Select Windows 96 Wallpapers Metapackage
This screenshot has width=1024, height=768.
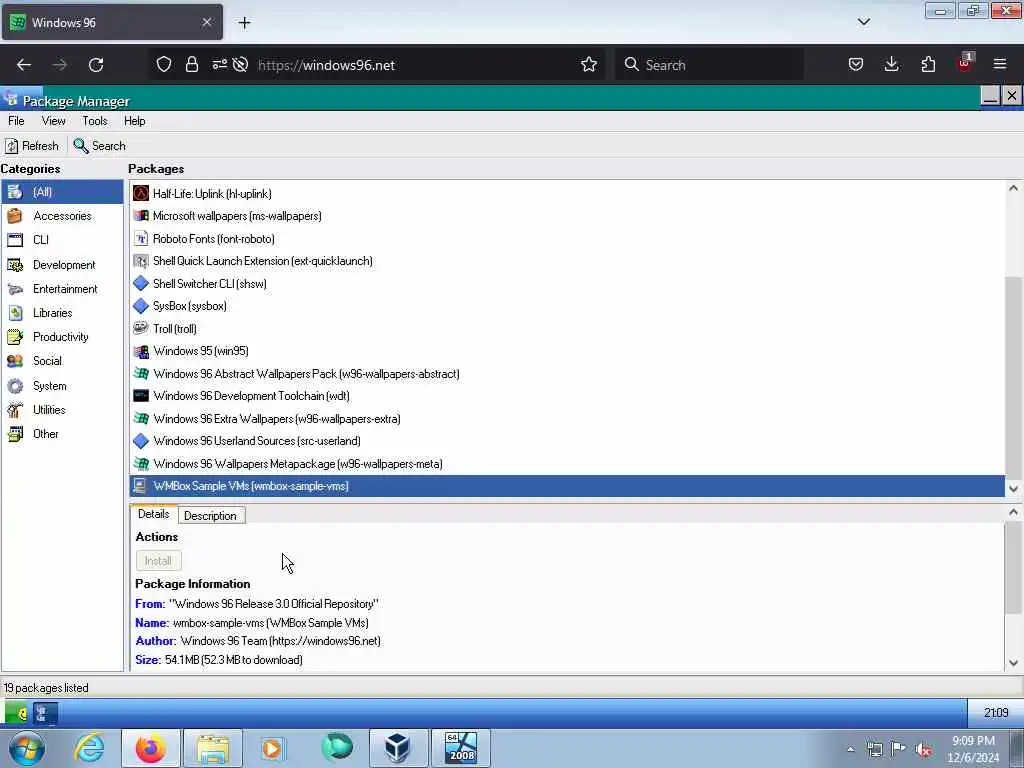[x=567, y=464]
